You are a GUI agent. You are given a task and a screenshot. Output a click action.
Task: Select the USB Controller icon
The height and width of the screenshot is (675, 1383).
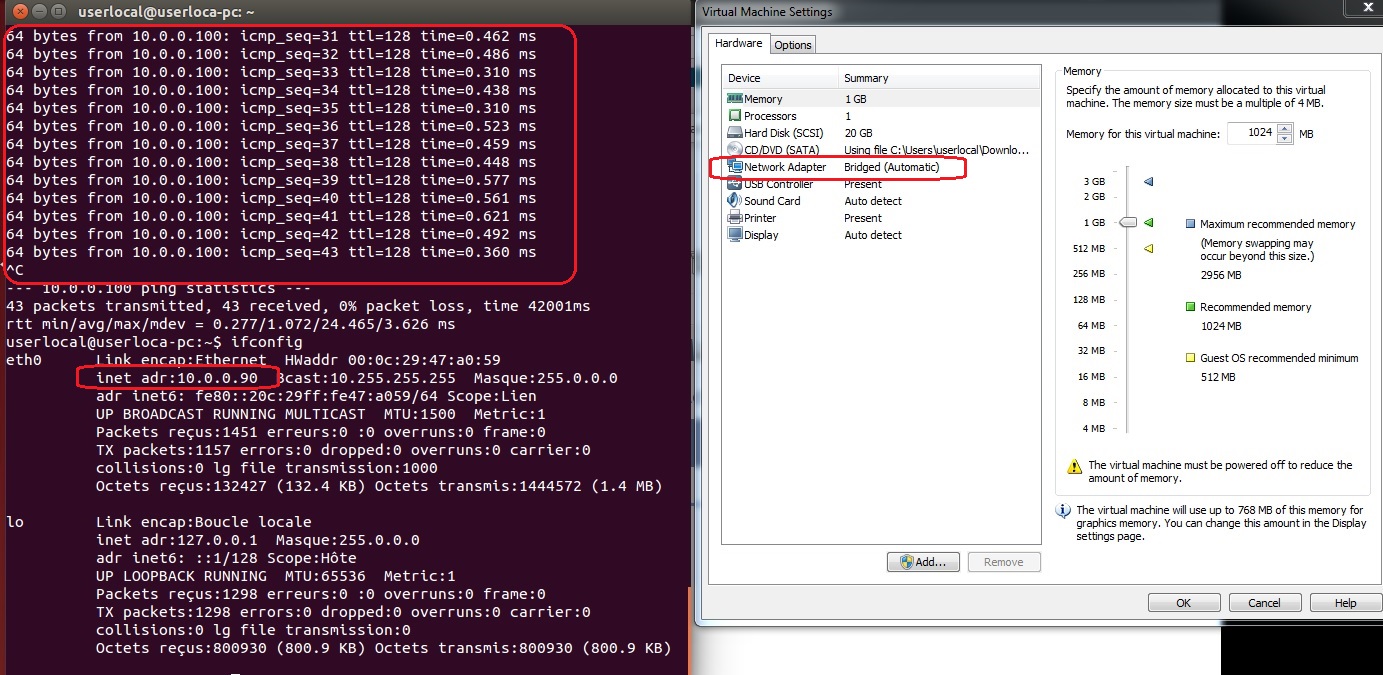pyautogui.click(x=734, y=184)
